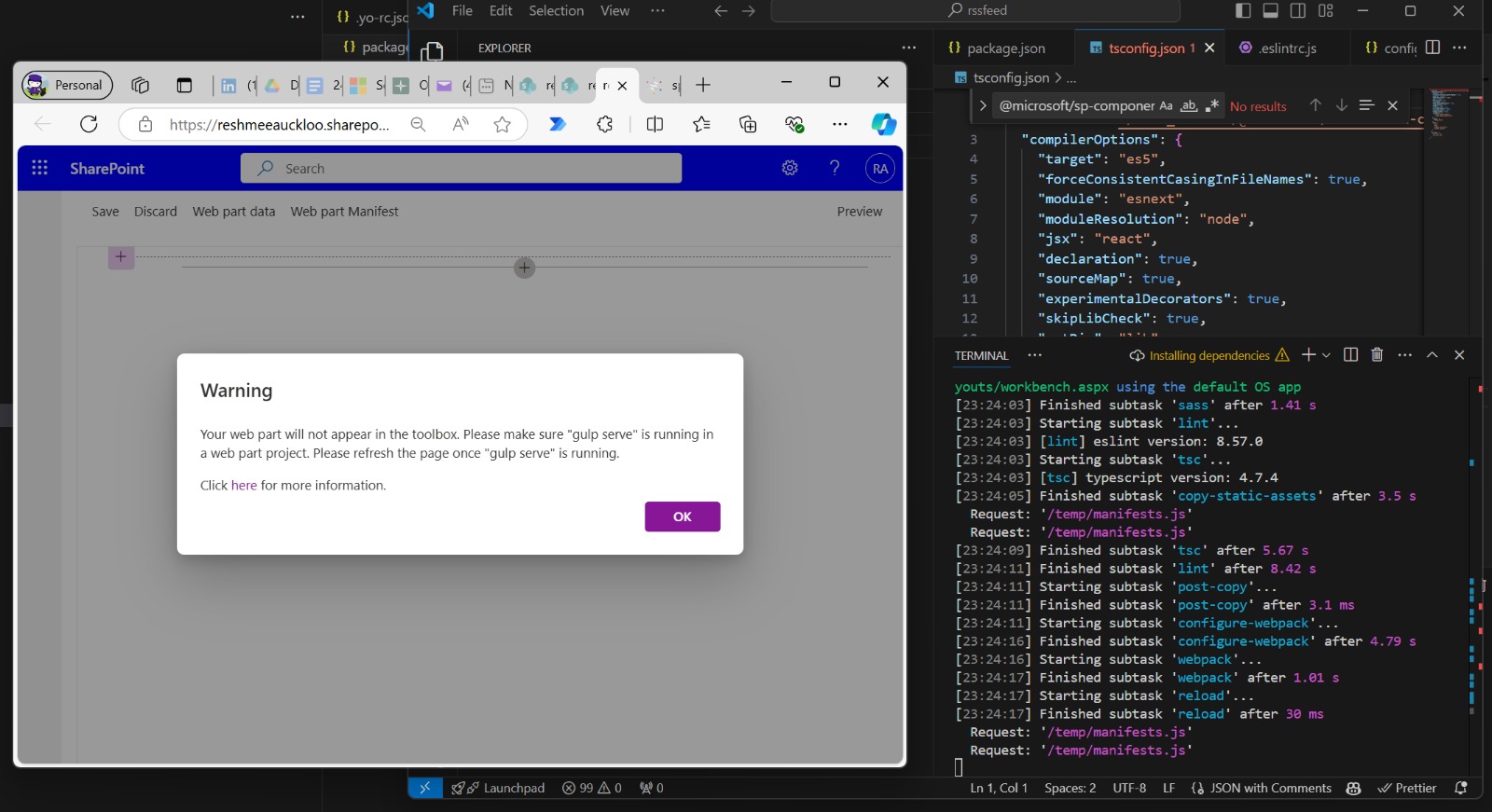1492x812 pixels.
Task: Refresh the Edge browser page
Action: 89,124
